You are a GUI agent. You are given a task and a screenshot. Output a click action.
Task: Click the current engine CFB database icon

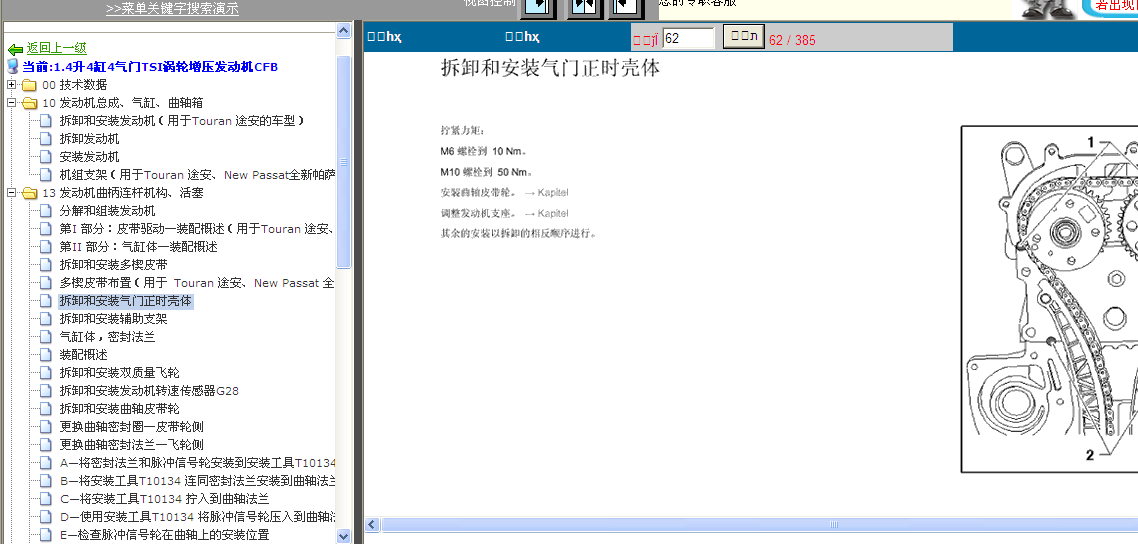(x=12, y=67)
